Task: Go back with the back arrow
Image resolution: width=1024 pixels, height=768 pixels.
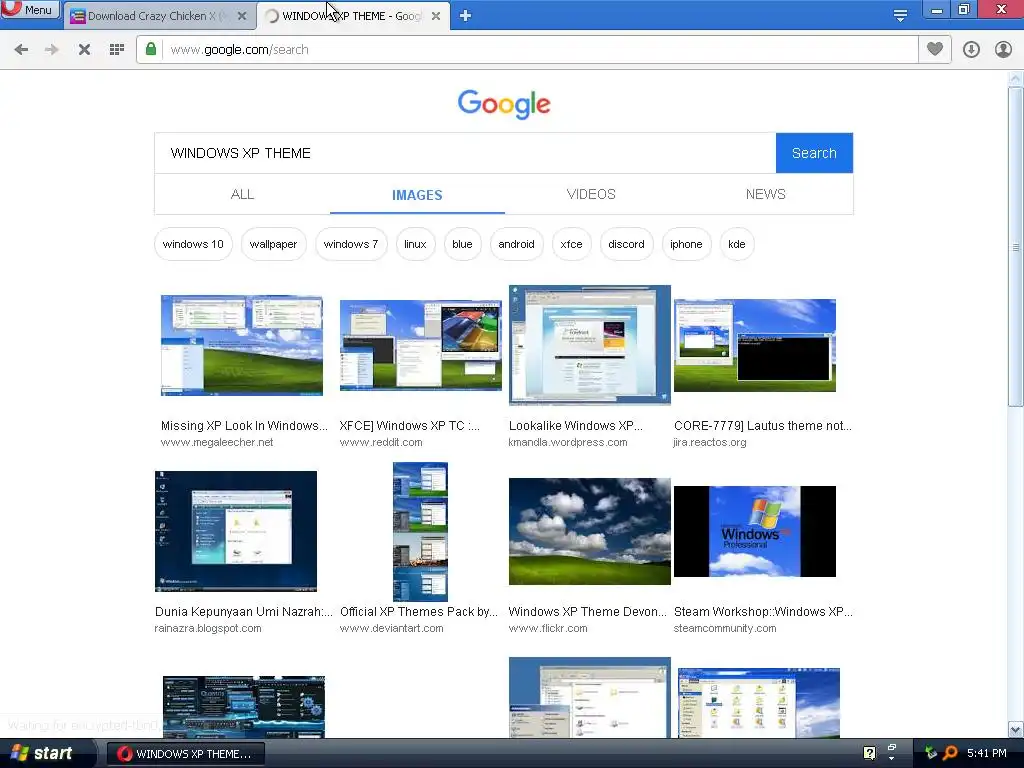Action: point(21,50)
